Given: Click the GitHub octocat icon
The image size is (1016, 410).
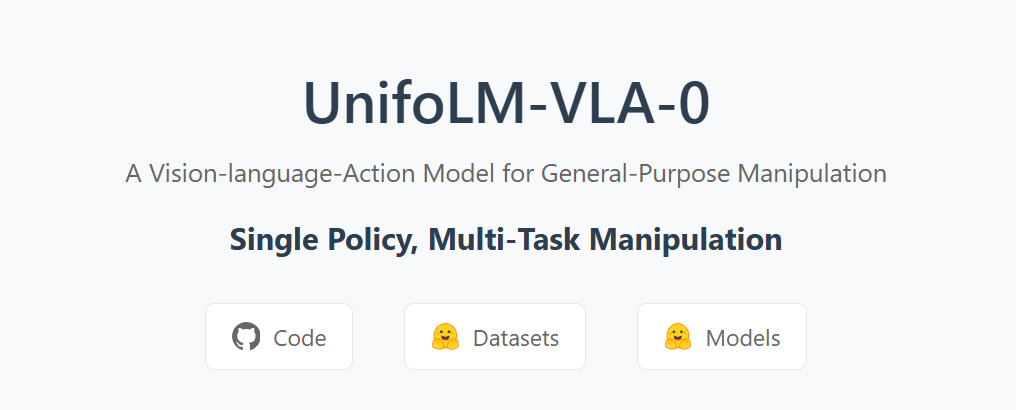Looking at the screenshot, I should pyautogui.click(x=245, y=337).
